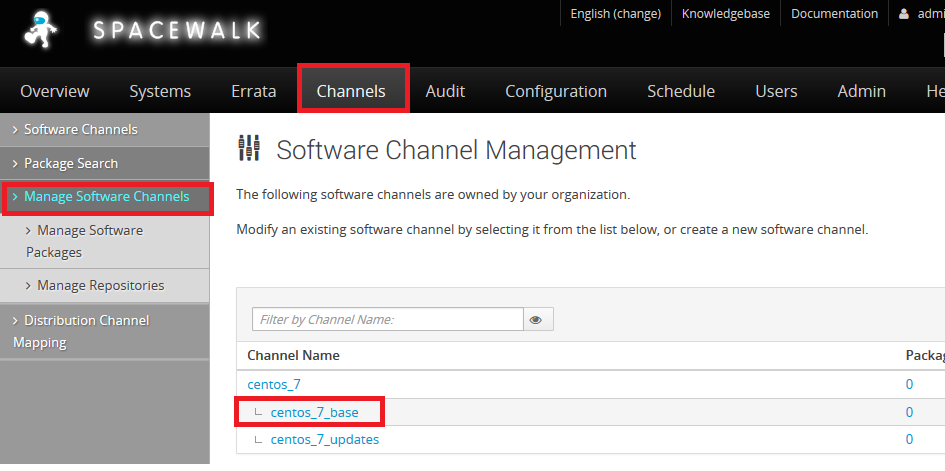Select Manage Software Channels sidebar item
Screen dimensions: 945x471
[x=105, y=197]
